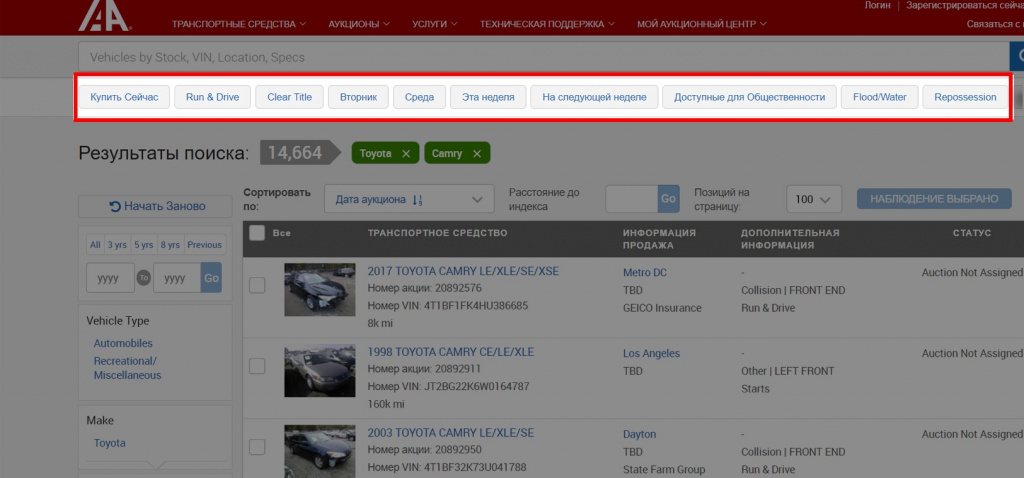
Task: Apply the Run & Drive quick filter
Action: click(212, 97)
